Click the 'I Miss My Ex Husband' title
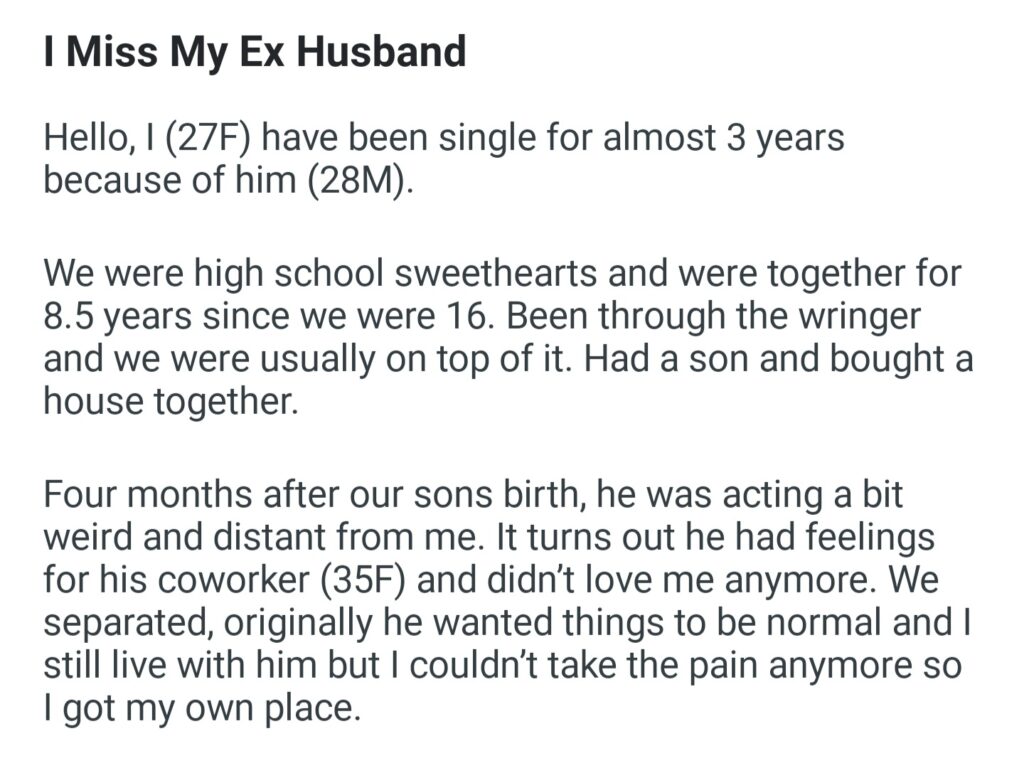Viewport: 1024px width, 773px height. point(255,52)
